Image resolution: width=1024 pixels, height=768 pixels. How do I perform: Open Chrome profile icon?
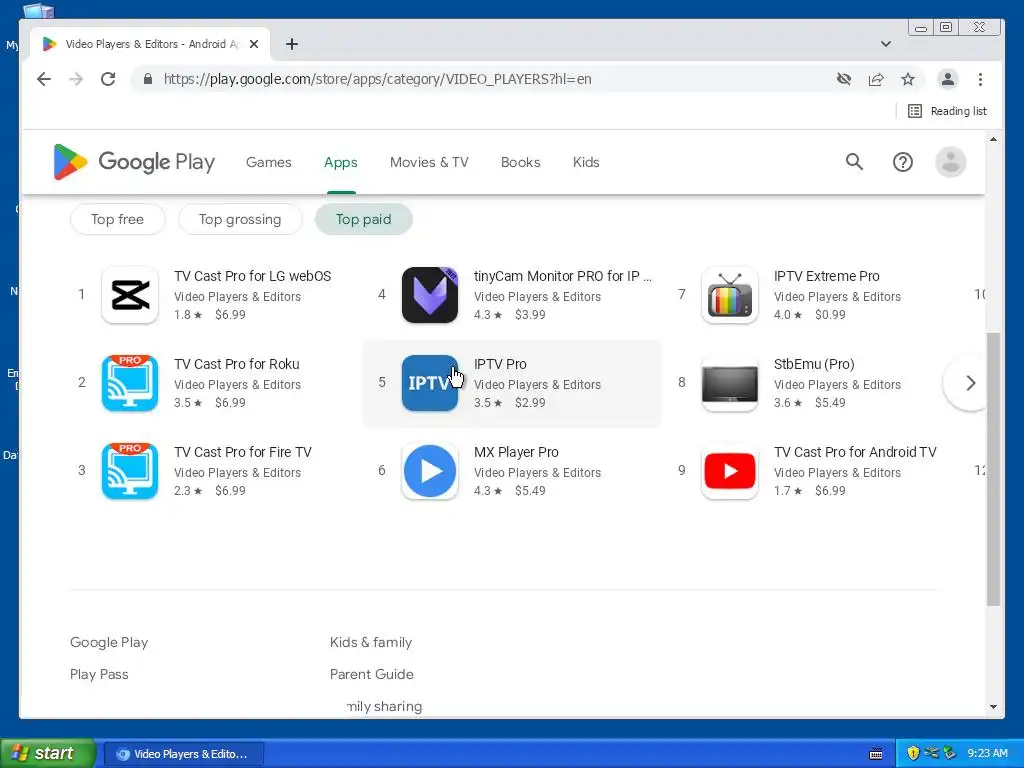948,79
